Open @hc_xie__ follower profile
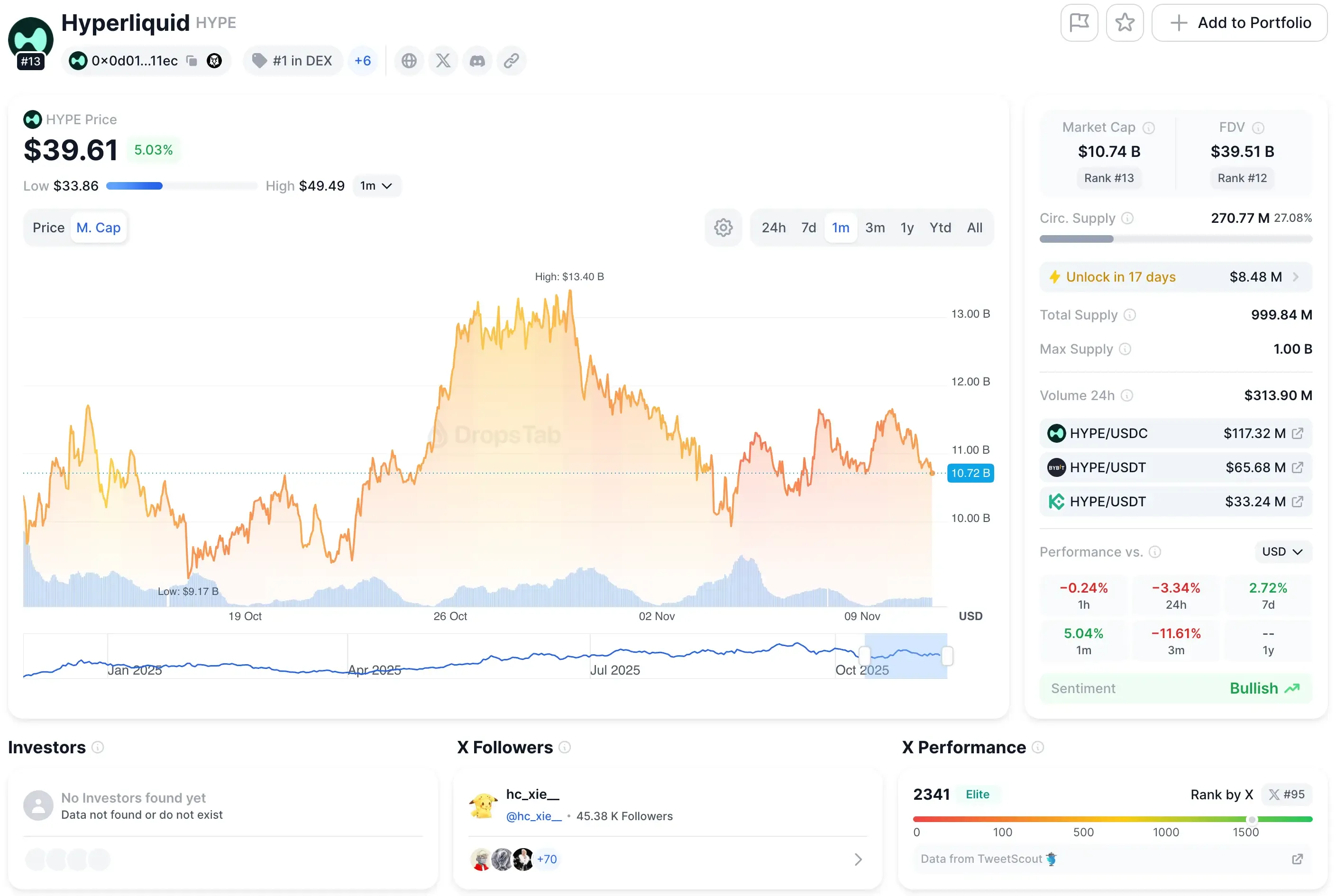 [532, 816]
